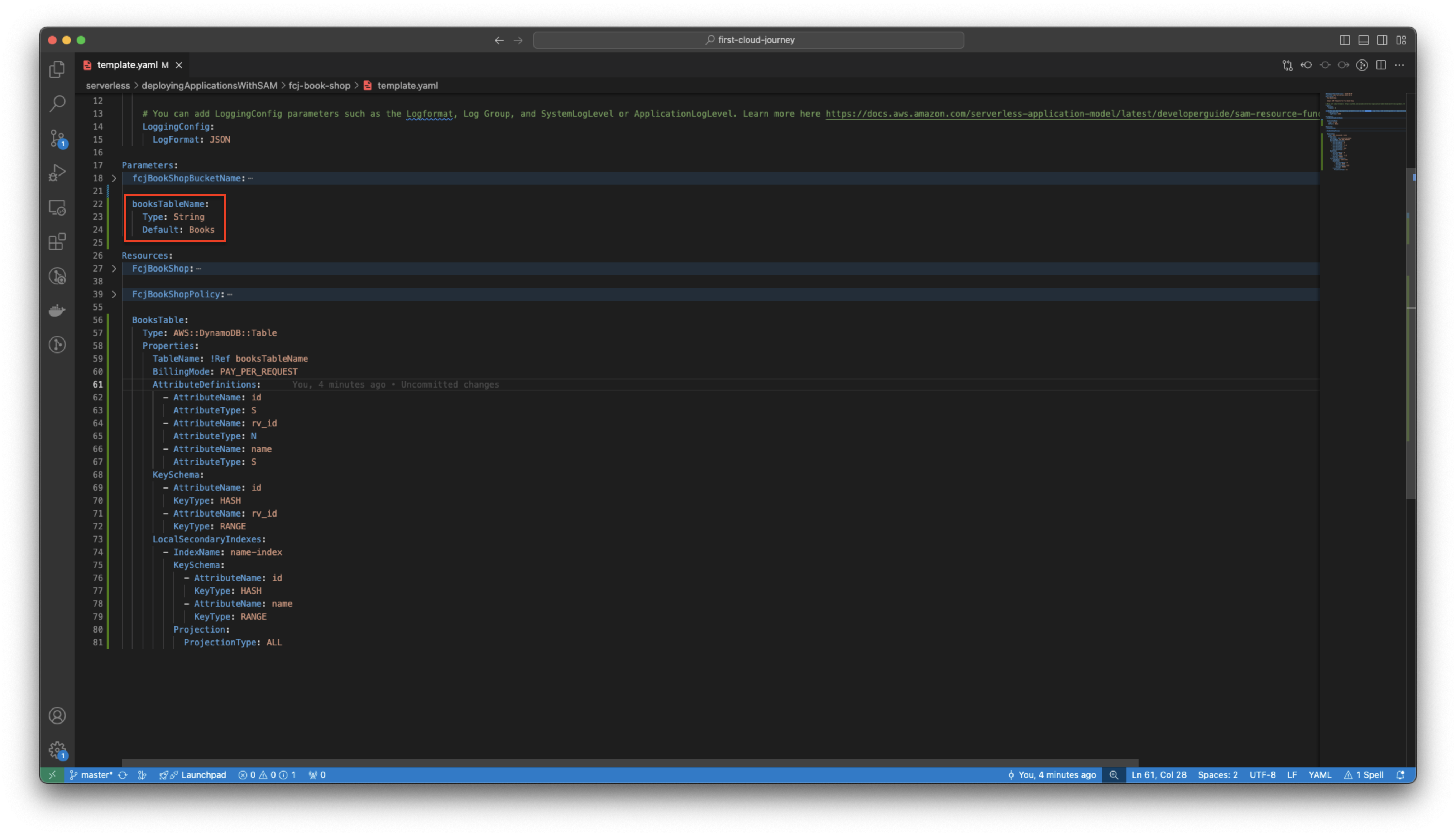Open the Run and Debug view
Image resolution: width=1456 pixels, height=836 pixels.
(x=57, y=172)
